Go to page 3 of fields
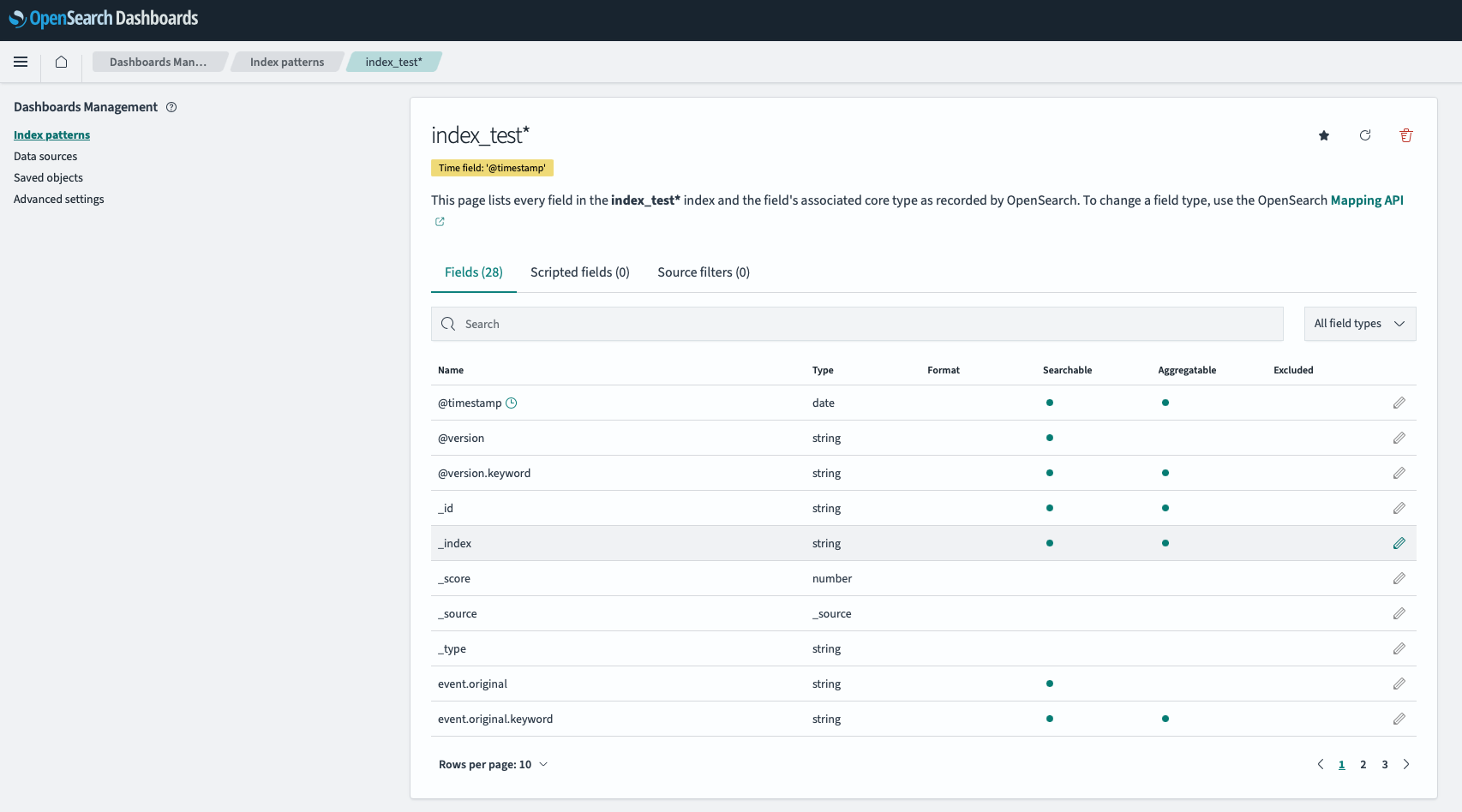This screenshot has height=812, width=1462. click(1385, 764)
